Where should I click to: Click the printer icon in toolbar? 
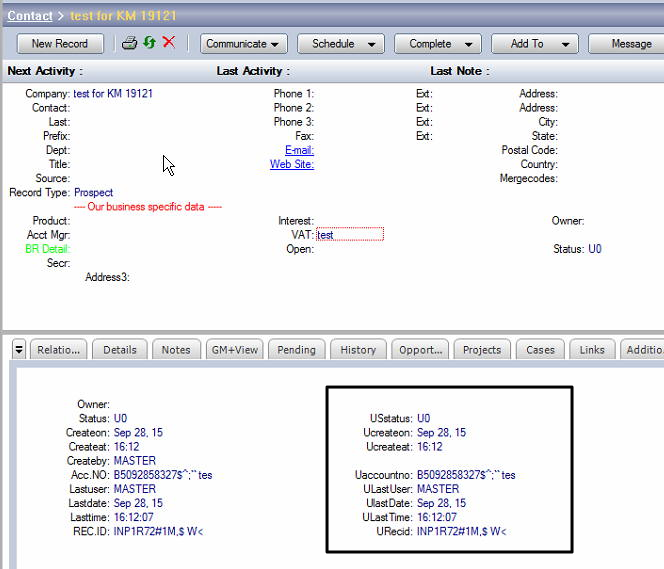pyautogui.click(x=129, y=43)
